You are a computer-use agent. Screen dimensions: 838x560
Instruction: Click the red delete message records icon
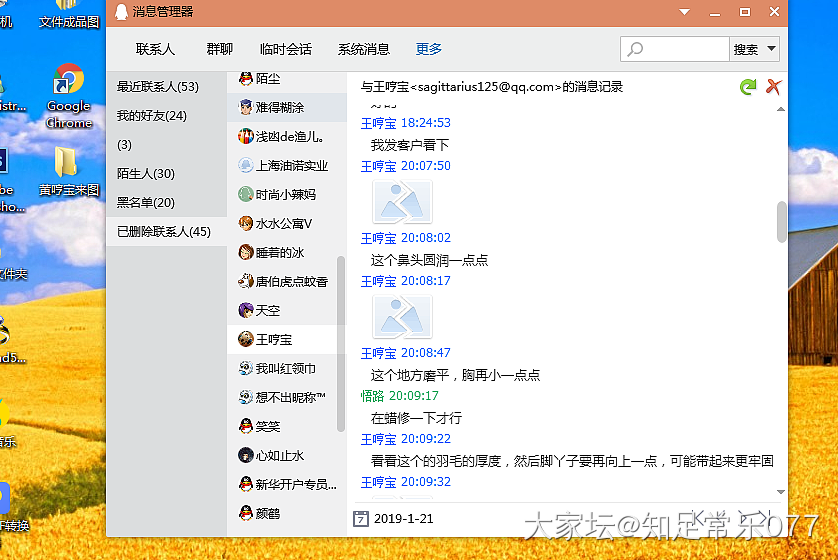point(773,87)
